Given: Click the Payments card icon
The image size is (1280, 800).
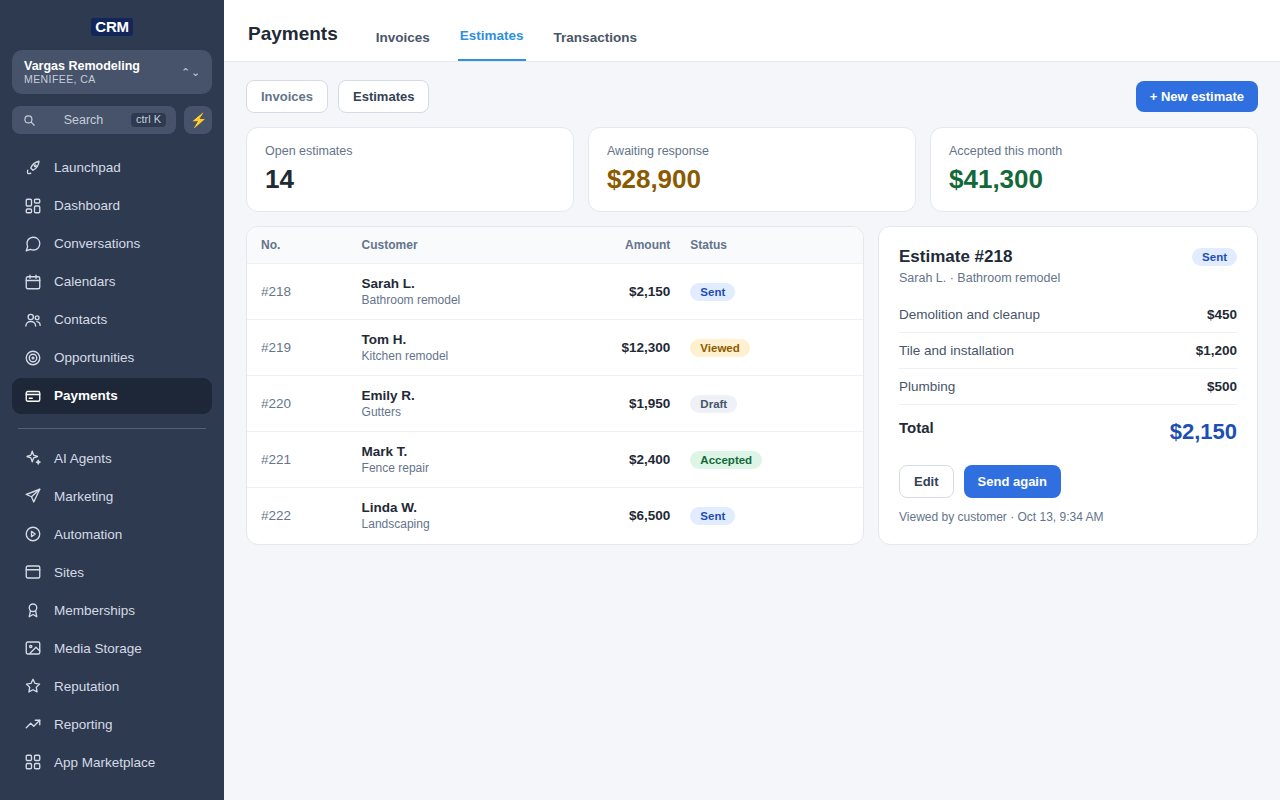Looking at the screenshot, I should tap(33, 396).
